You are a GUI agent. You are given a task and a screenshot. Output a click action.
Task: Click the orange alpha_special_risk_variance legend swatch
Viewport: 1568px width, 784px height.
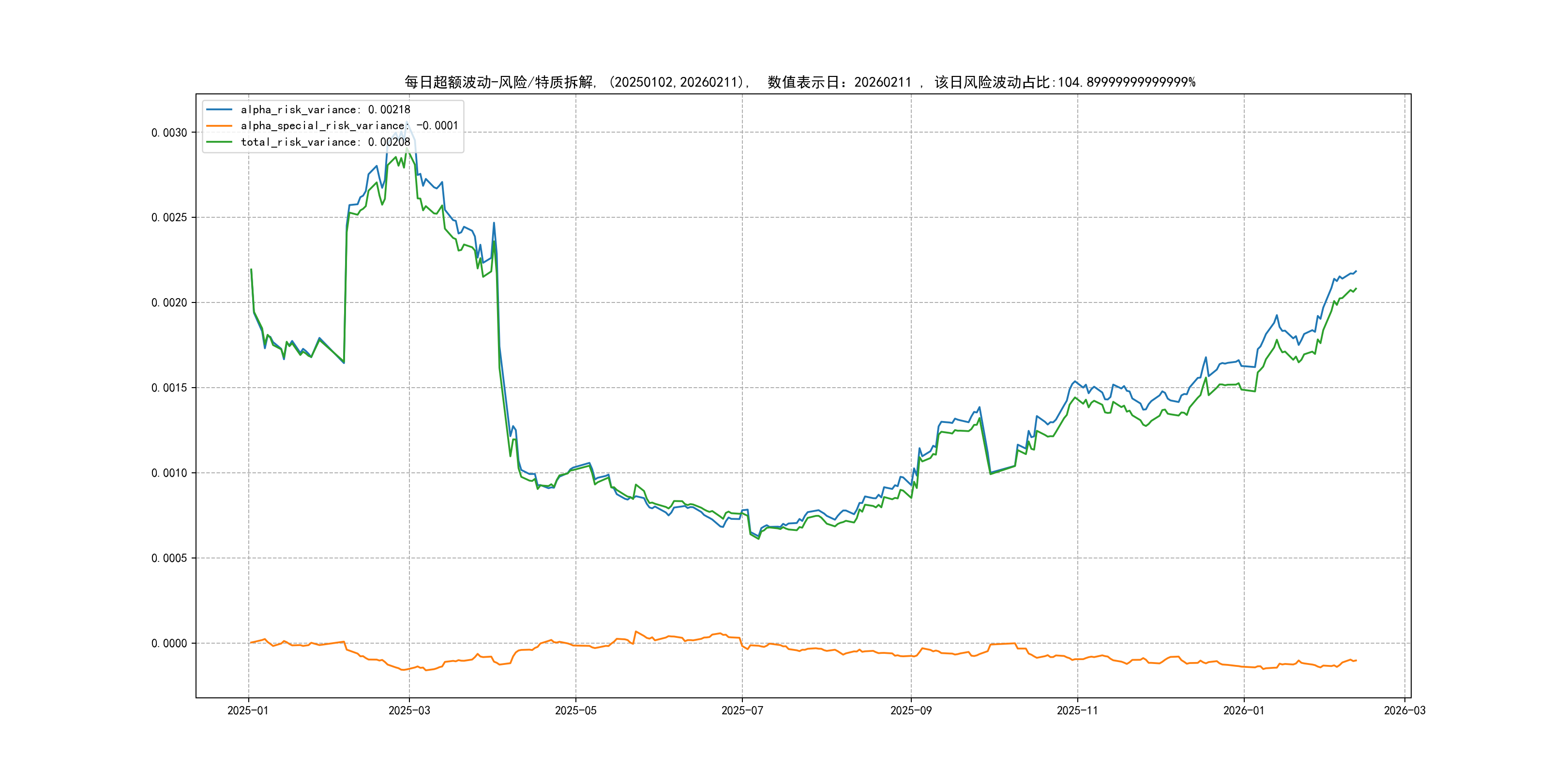(219, 125)
